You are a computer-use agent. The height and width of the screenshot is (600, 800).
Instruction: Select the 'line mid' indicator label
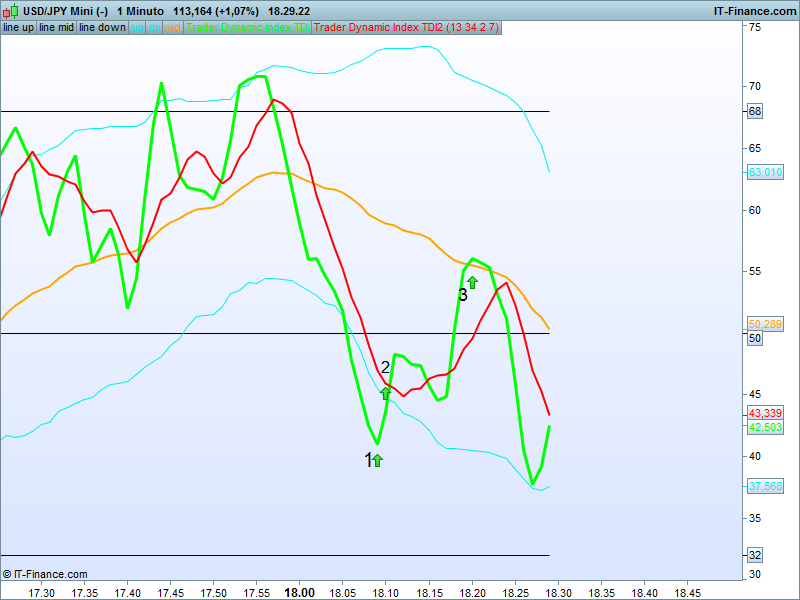tap(57, 28)
